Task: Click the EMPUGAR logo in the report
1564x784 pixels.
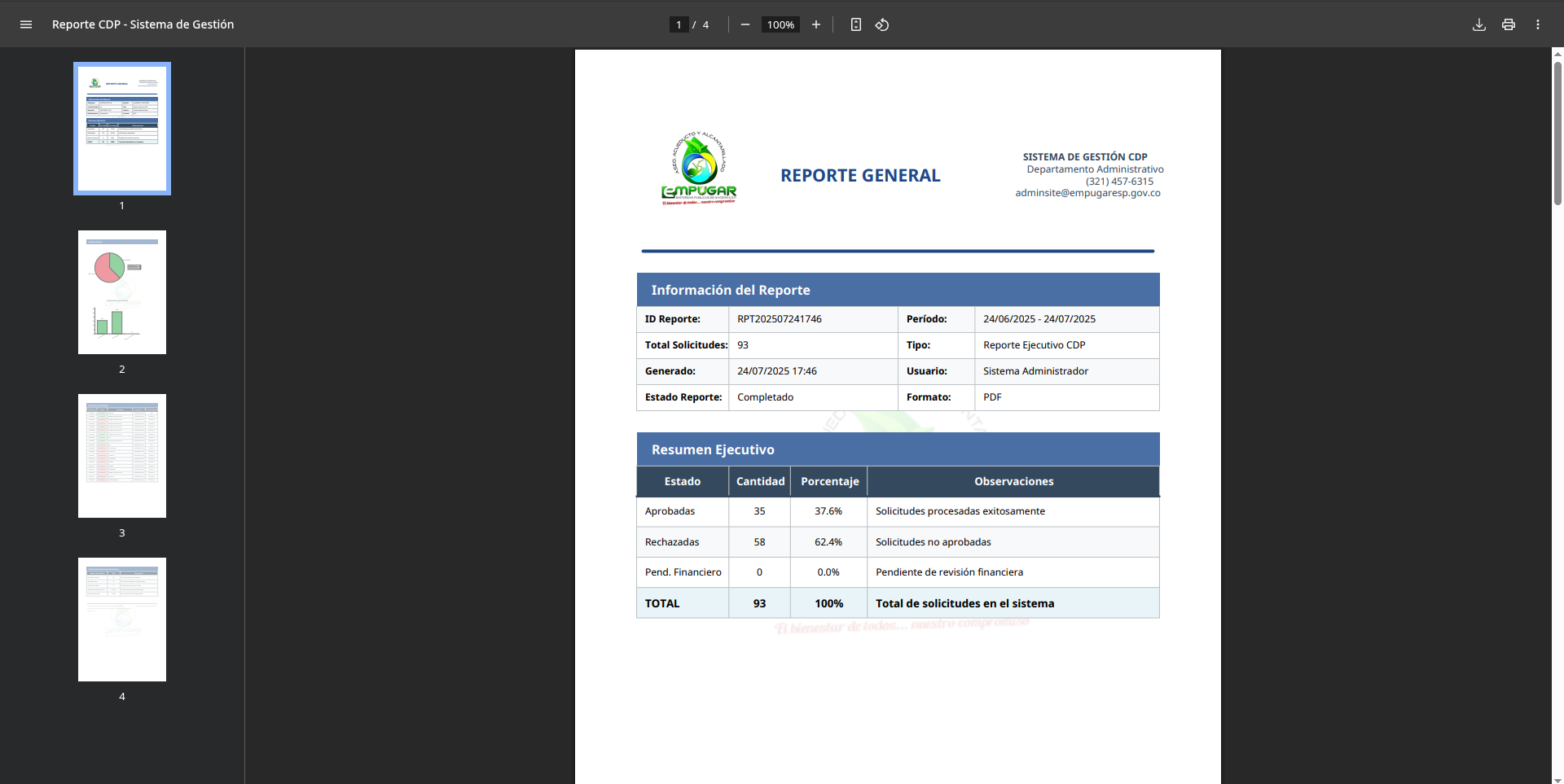Action: (699, 169)
